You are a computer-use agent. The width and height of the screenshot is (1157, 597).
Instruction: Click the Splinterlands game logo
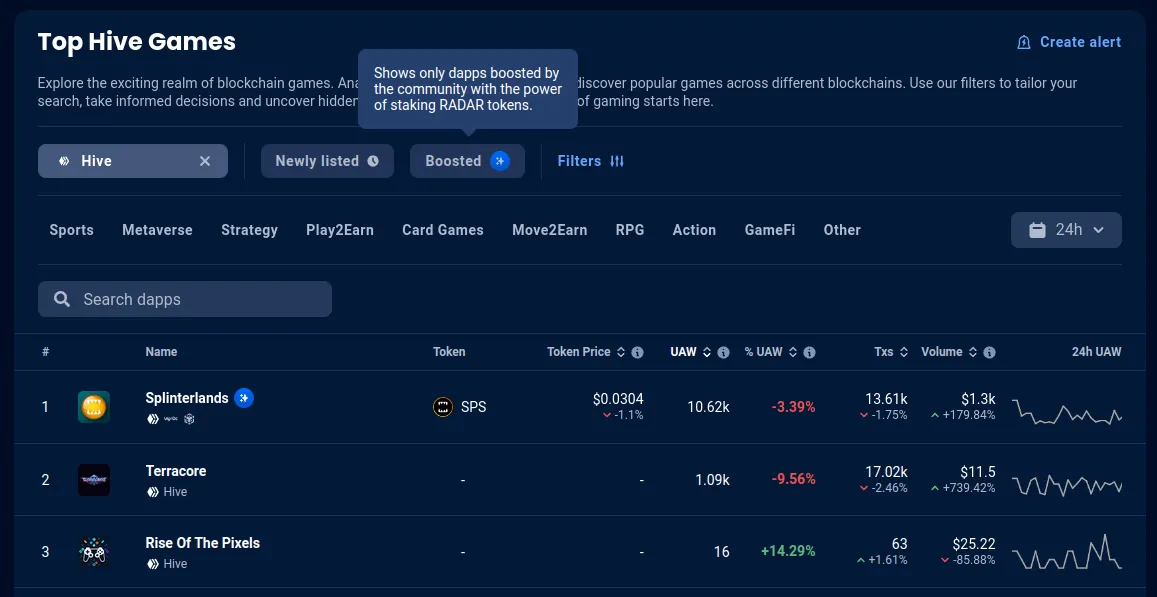[94, 407]
